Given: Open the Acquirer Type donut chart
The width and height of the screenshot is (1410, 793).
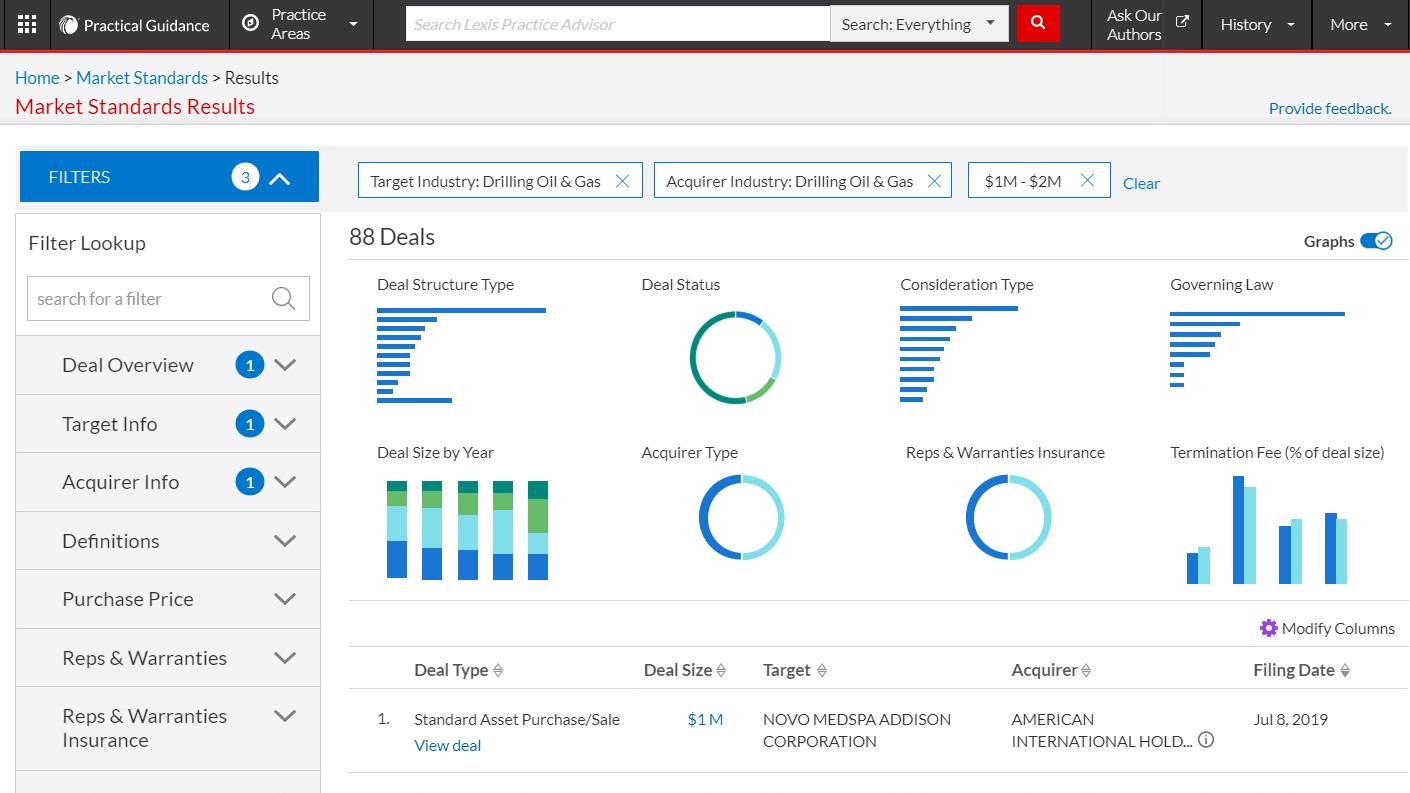Looking at the screenshot, I should pos(741,517).
